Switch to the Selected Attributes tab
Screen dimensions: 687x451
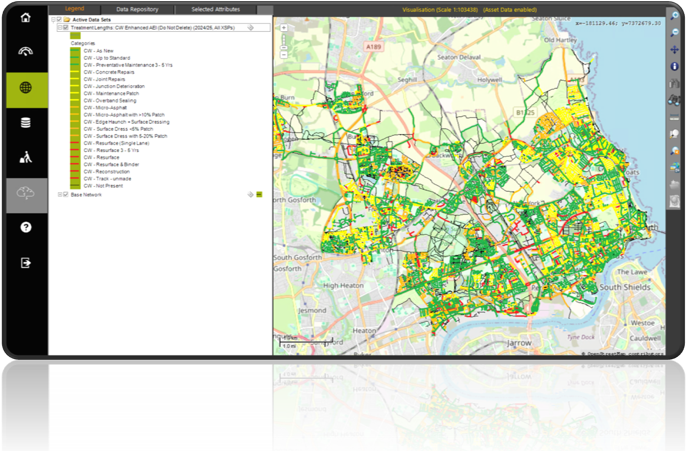[x=215, y=8]
